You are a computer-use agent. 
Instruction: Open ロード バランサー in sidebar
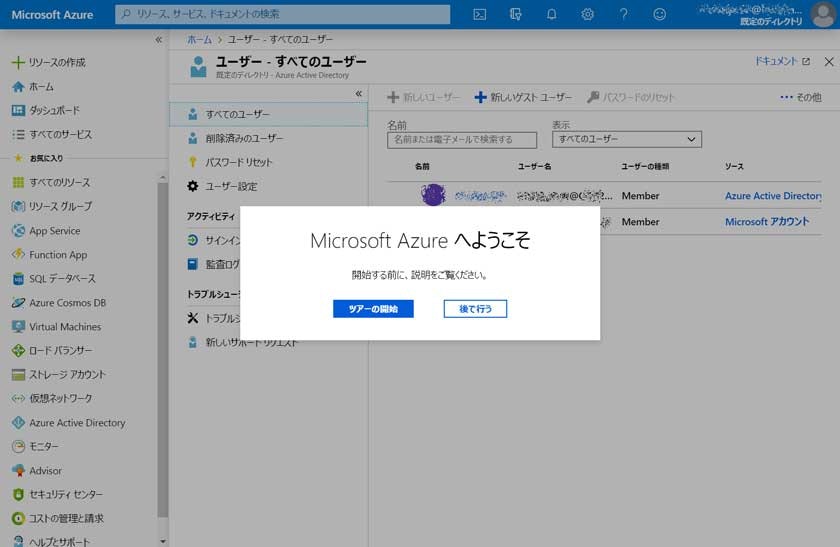pos(61,350)
